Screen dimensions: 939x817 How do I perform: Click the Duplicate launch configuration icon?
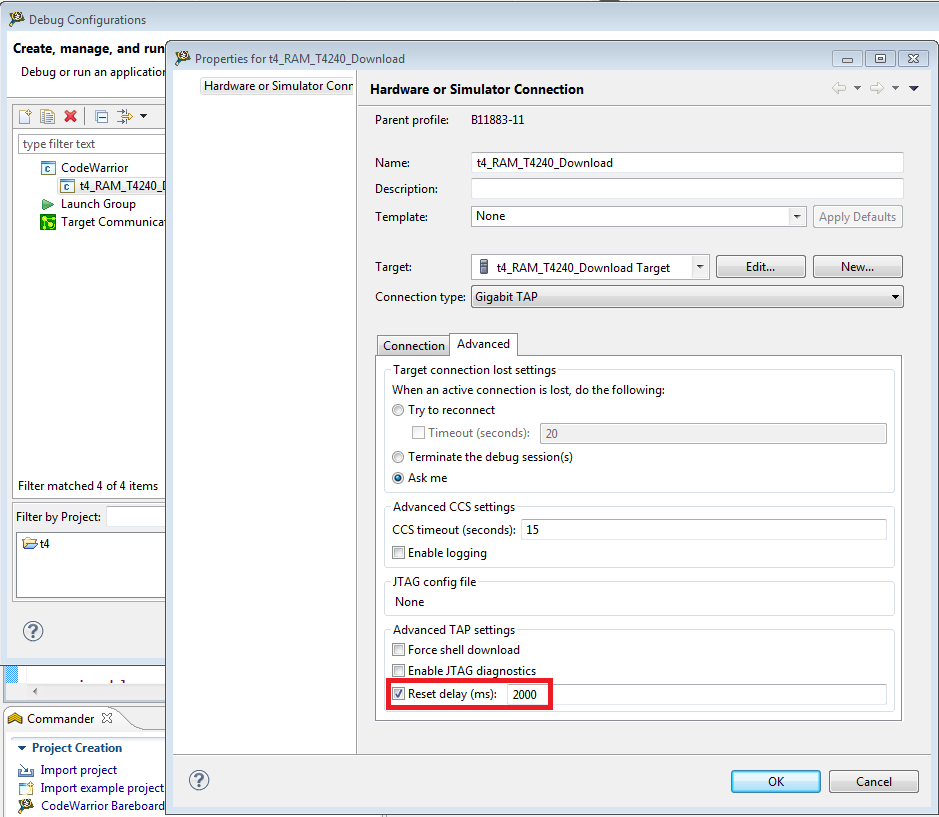[47, 116]
